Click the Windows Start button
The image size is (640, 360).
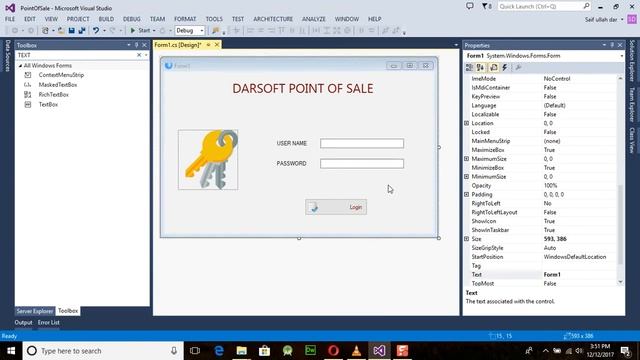11,351
